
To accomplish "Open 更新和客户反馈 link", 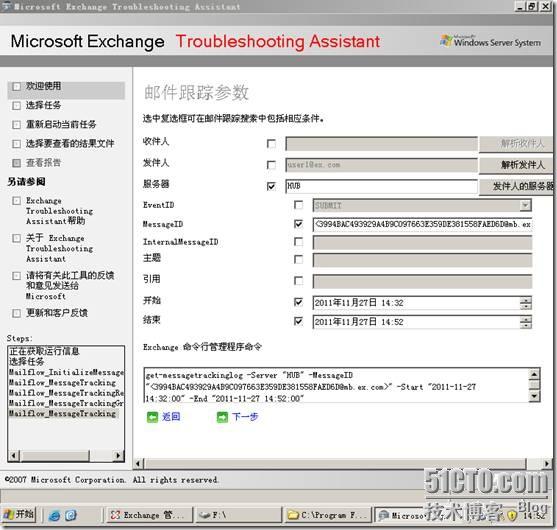I will coord(56,313).
